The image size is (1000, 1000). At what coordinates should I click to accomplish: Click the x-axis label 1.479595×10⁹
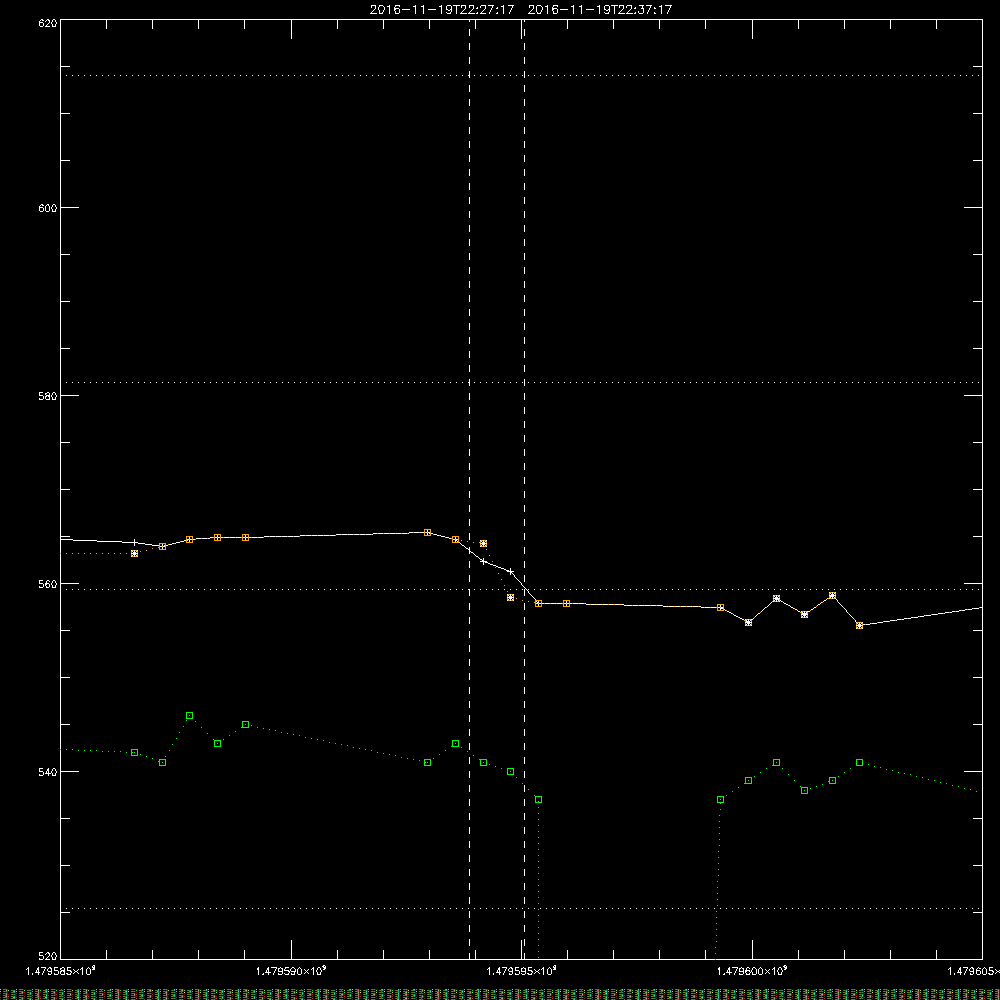[521, 971]
